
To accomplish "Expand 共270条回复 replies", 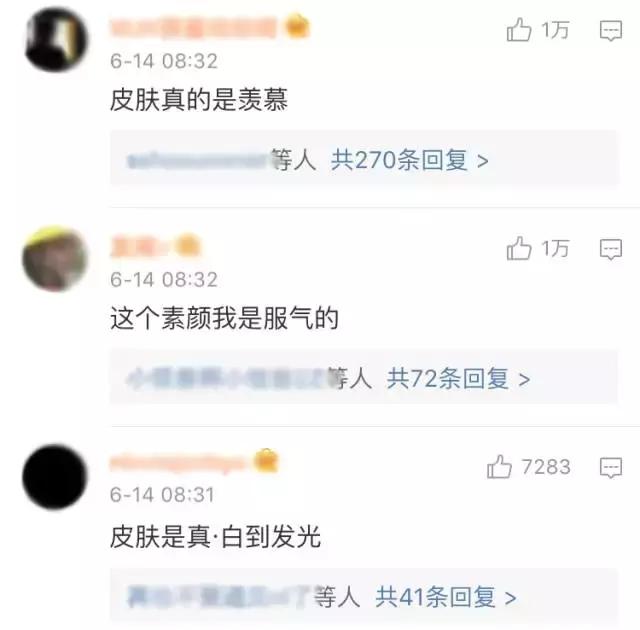I will coord(409,160).
